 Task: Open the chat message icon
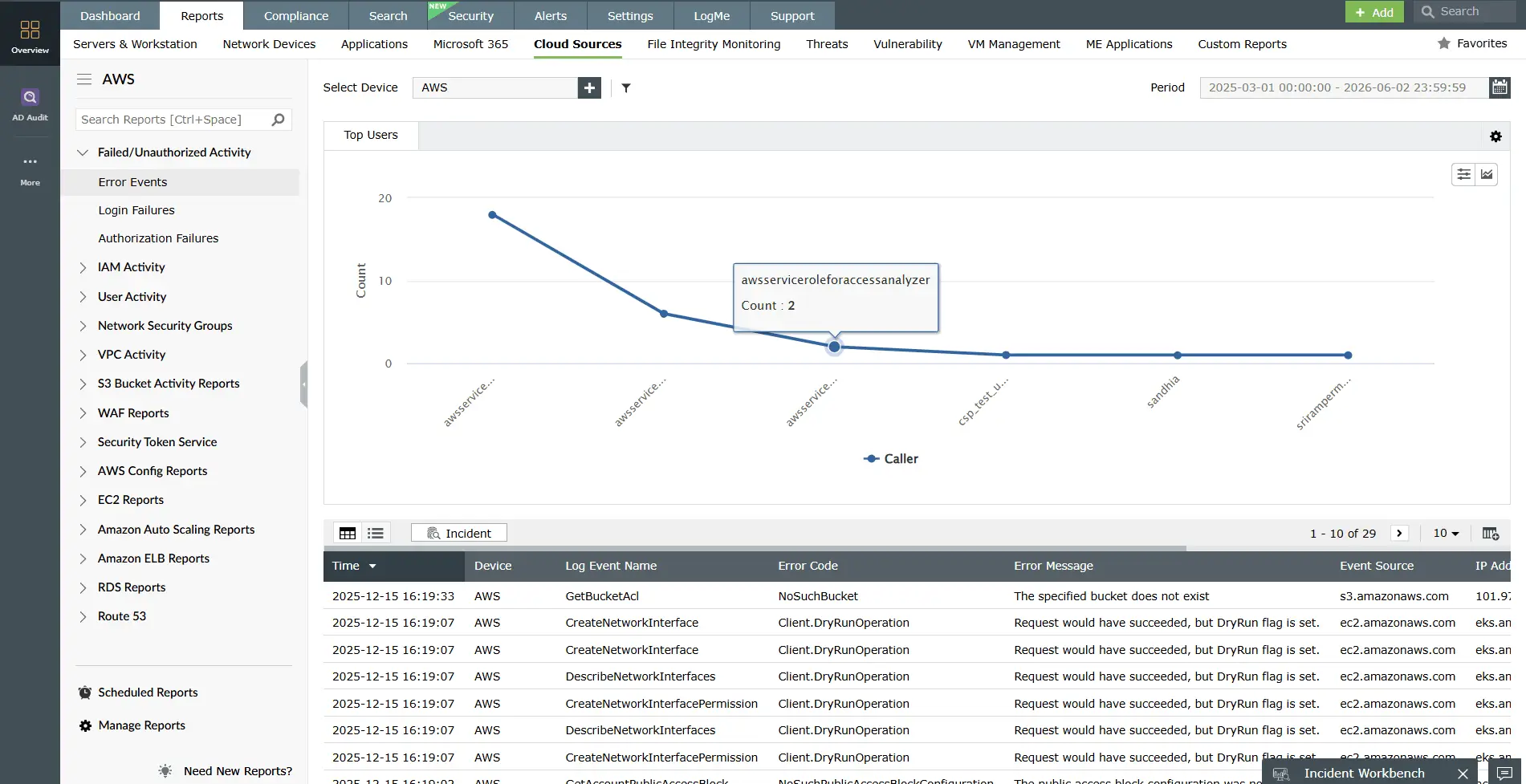(1505, 774)
